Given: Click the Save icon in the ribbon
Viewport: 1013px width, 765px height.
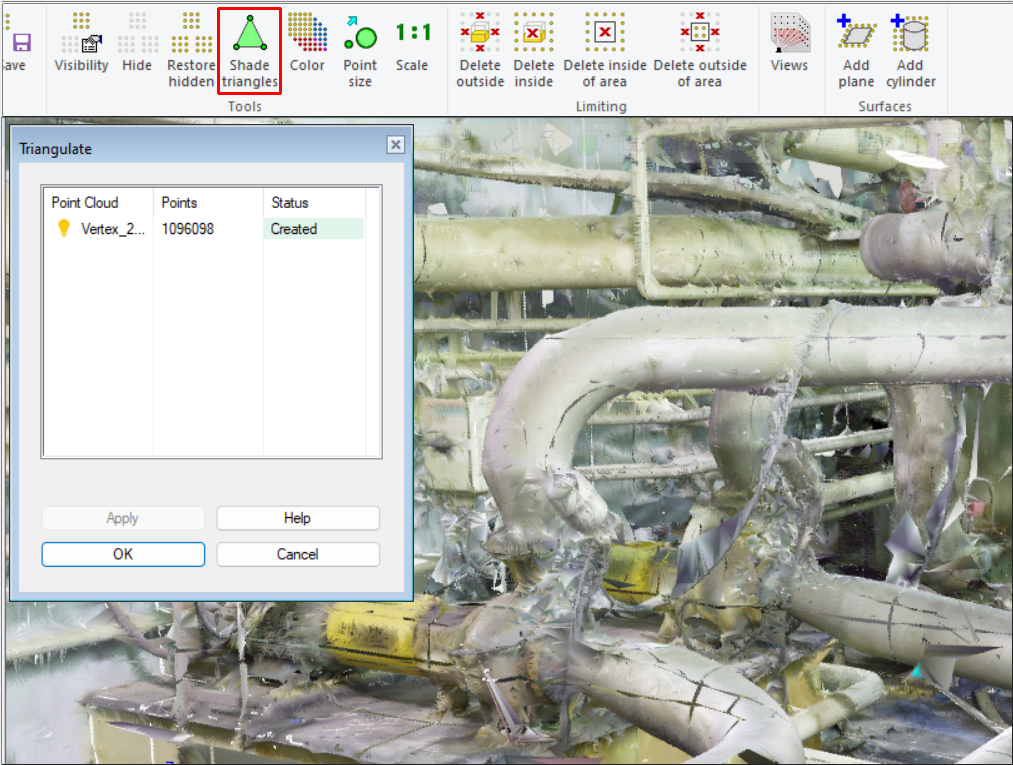Looking at the screenshot, I should click(20, 44).
